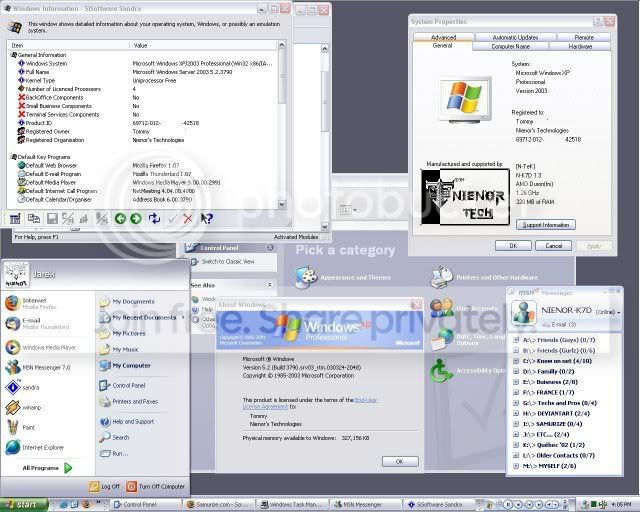Switch to Remote tab in System Properties

[x=584, y=37]
